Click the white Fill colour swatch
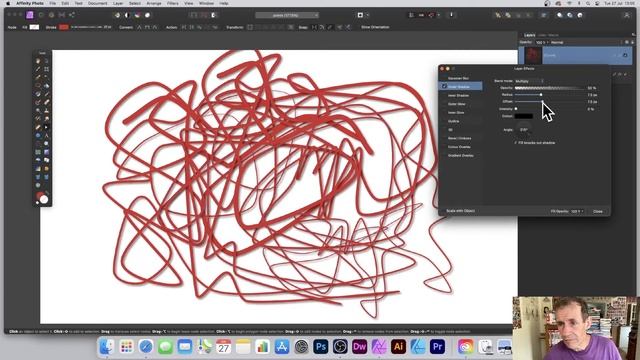 click(34, 27)
